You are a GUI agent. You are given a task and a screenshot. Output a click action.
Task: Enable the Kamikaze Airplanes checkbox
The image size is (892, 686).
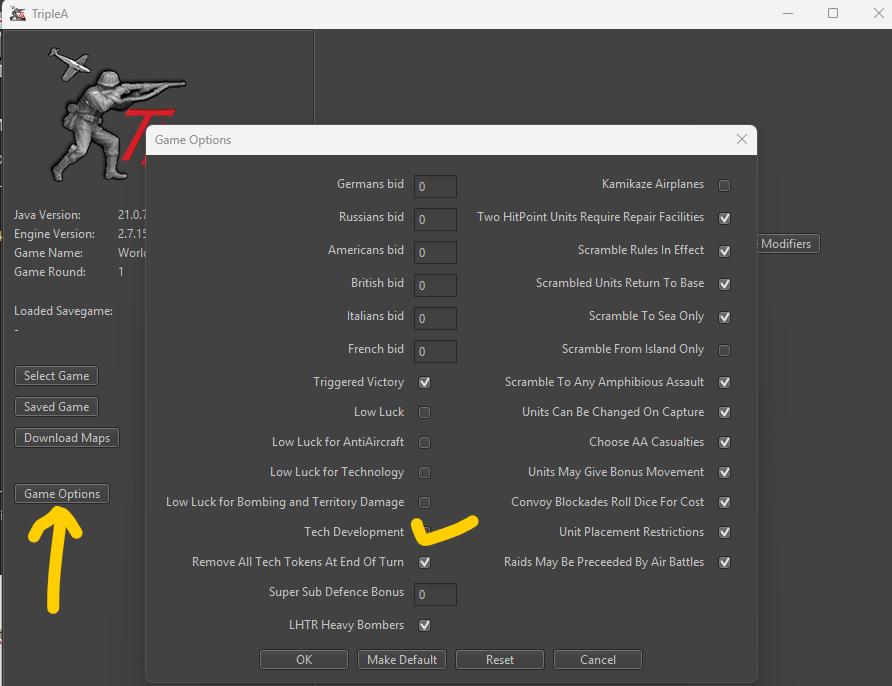(x=724, y=185)
